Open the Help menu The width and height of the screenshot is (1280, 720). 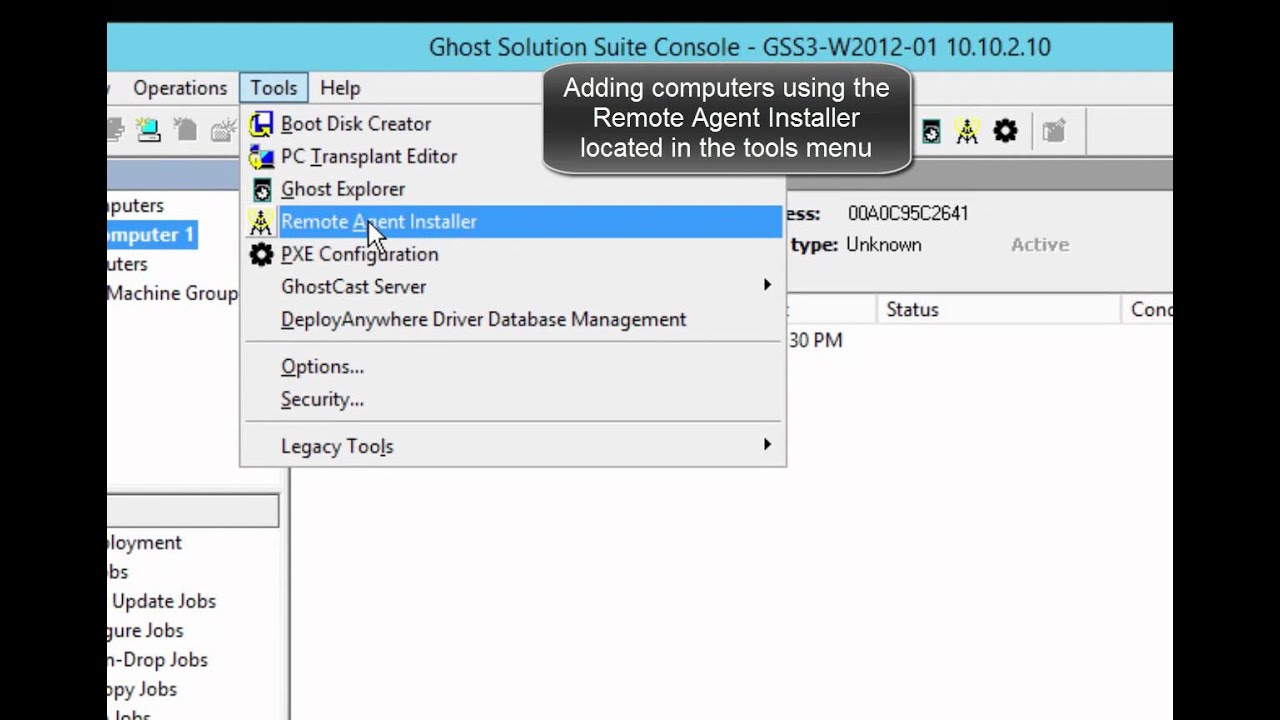(x=340, y=88)
